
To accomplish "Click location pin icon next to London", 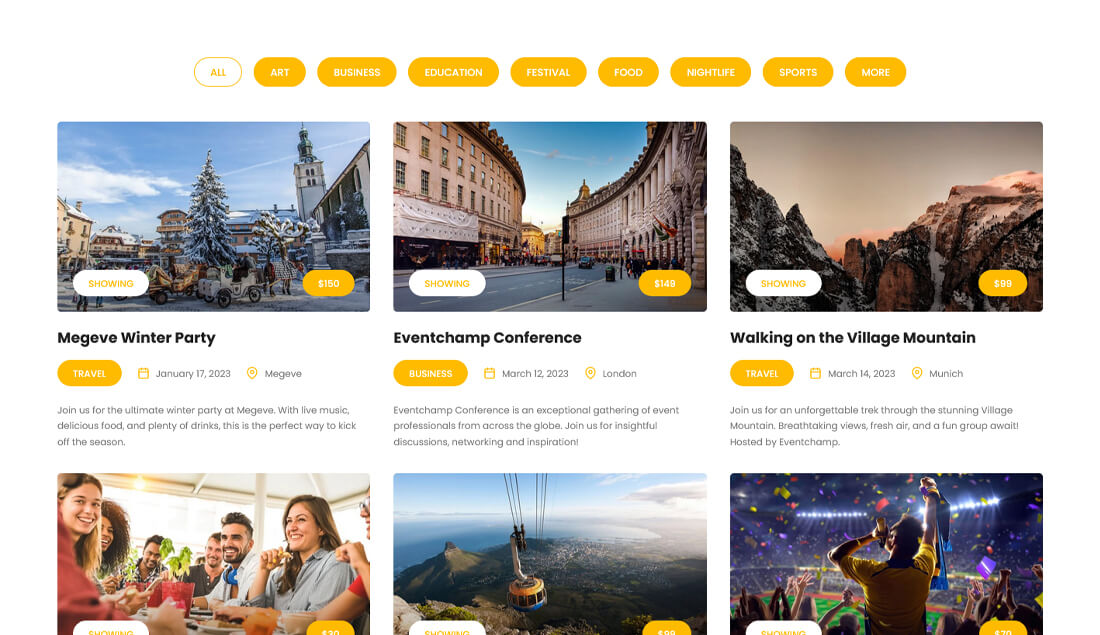I will pyautogui.click(x=590, y=373).
